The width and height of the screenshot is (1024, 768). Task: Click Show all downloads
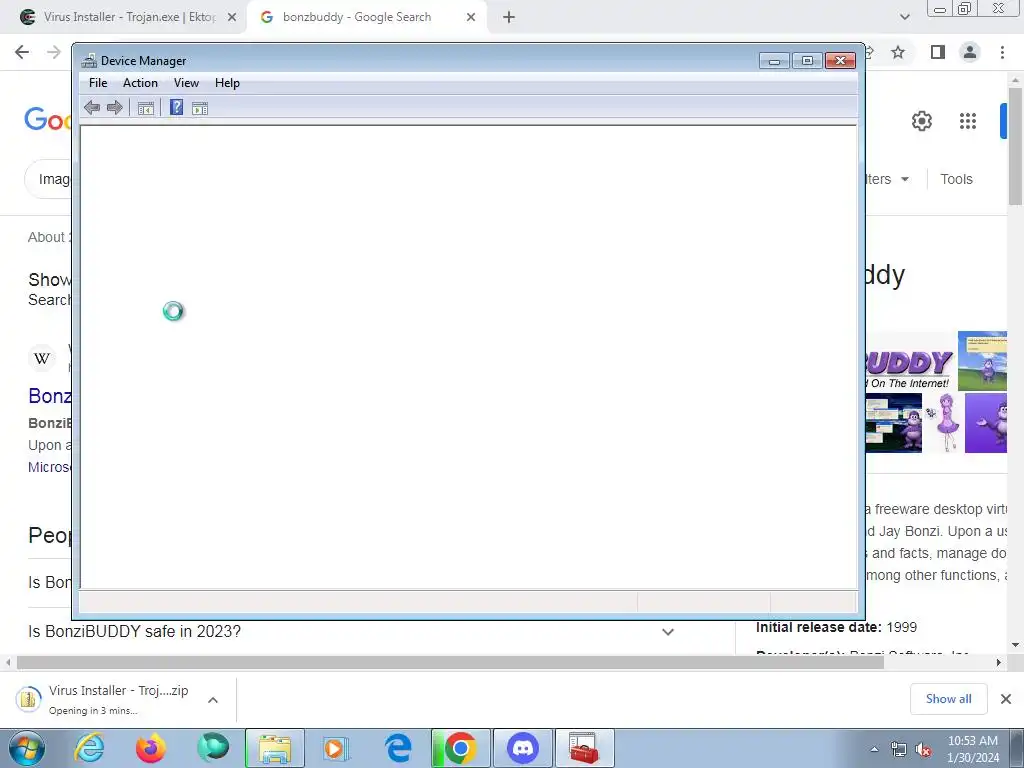tap(948, 699)
